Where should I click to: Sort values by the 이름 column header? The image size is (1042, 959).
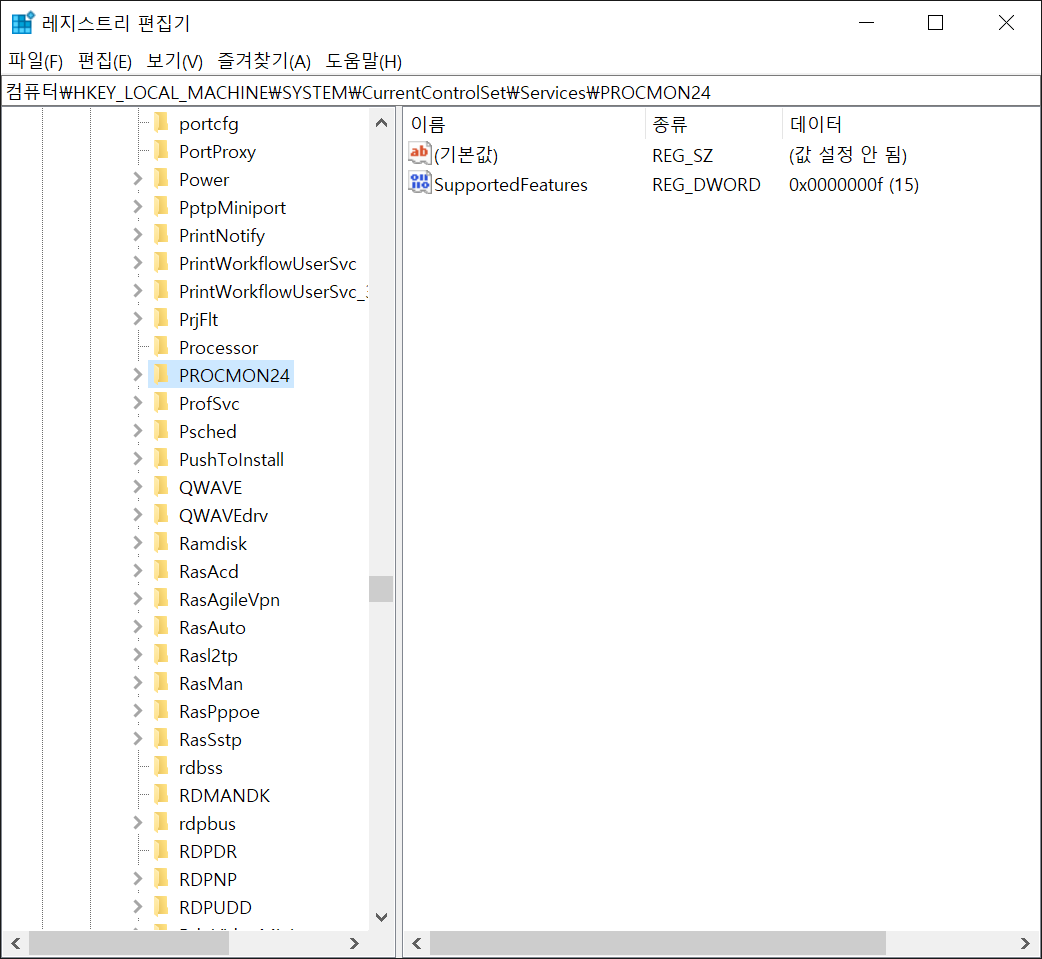pos(524,124)
